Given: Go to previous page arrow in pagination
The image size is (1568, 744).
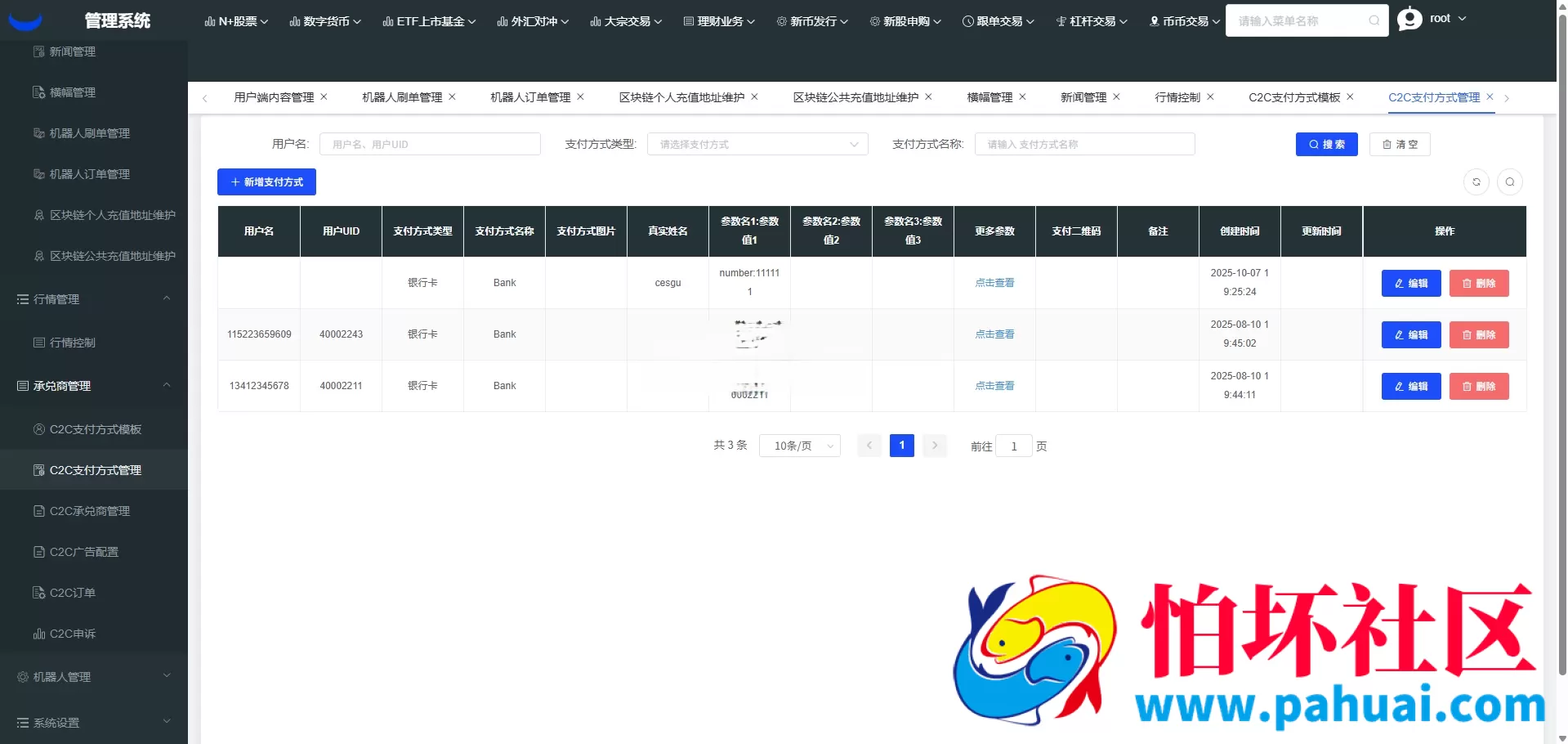Looking at the screenshot, I should tap(869, 446).
